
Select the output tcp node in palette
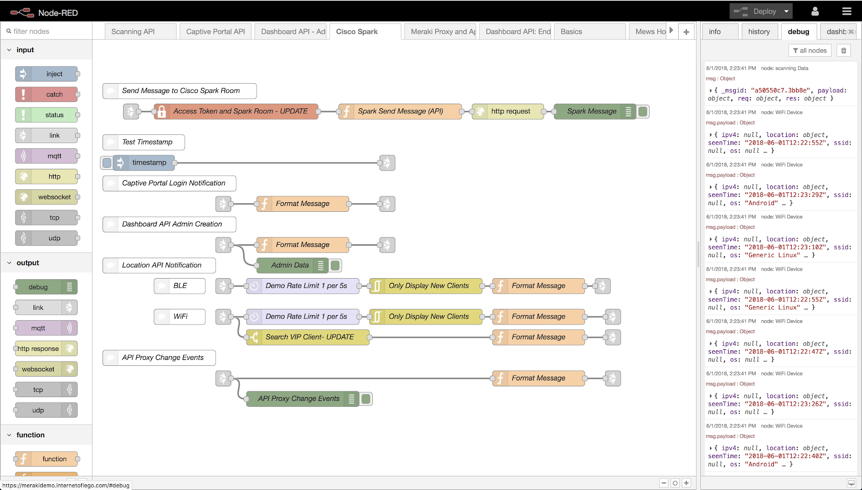[x=46, y=390]
